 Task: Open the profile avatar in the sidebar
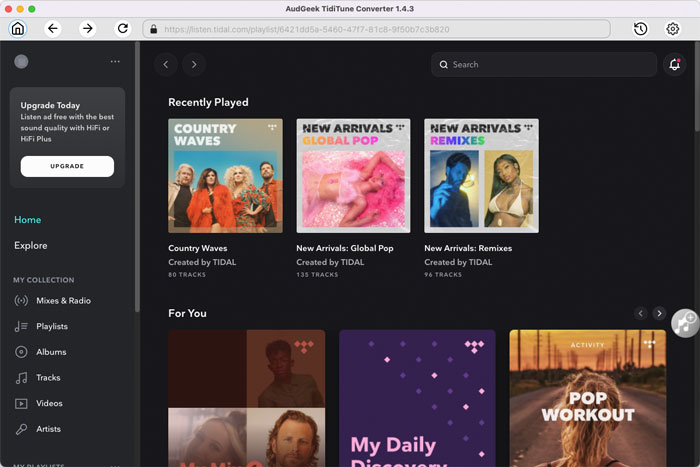[x=21, y=62]
